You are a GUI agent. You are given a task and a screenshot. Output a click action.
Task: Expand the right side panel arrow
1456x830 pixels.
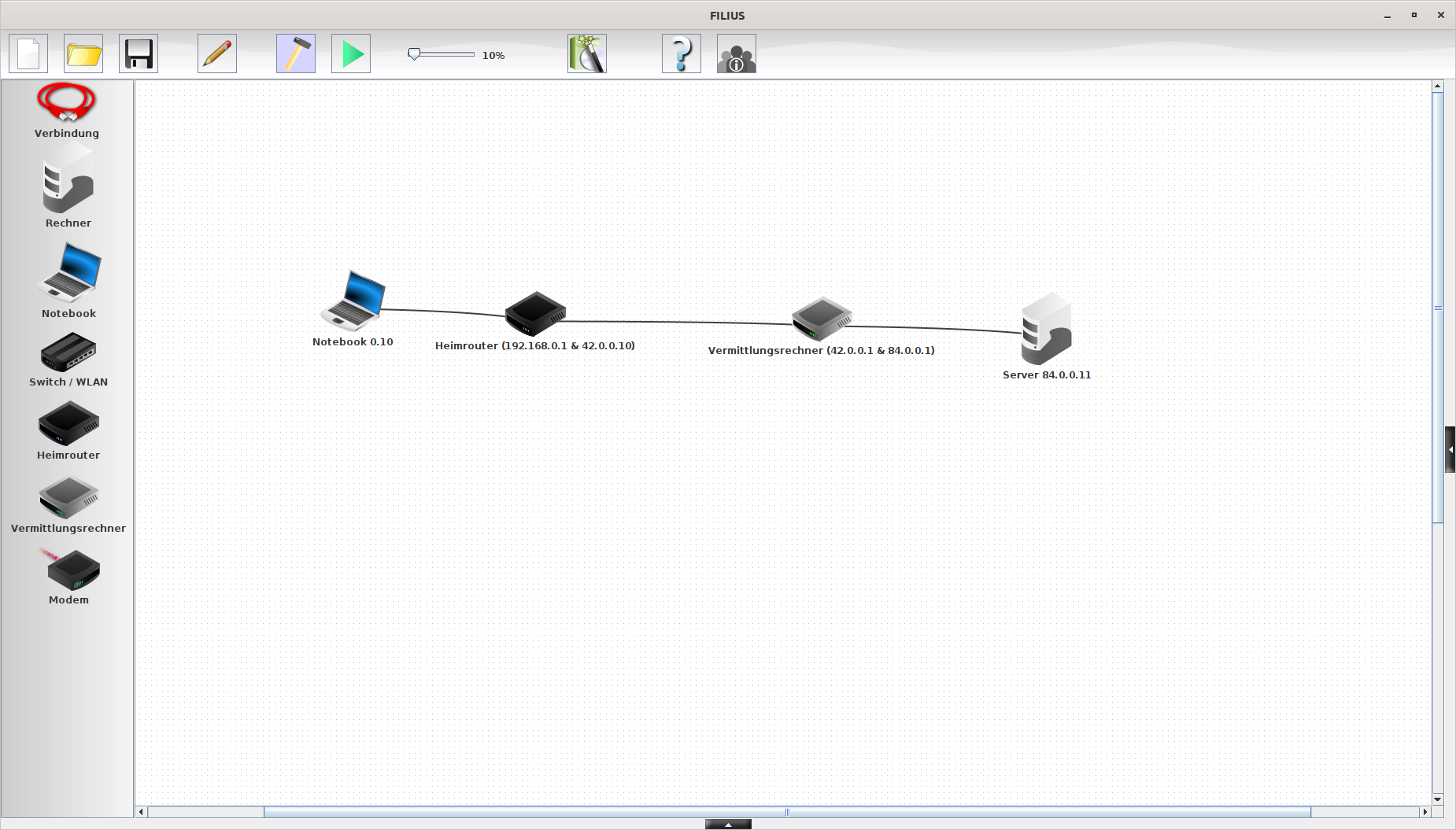[1450, 449]
